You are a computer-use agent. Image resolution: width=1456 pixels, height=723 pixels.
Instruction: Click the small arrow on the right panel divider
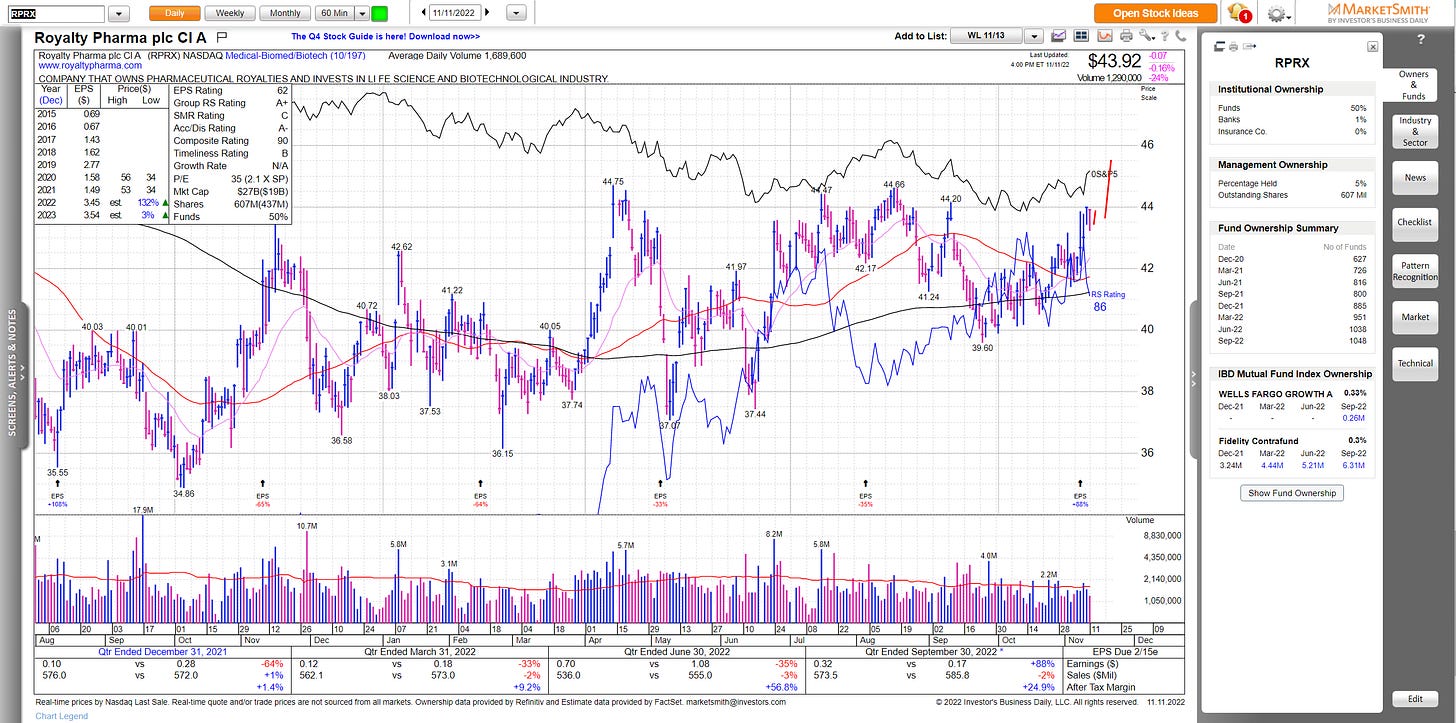point(1193,377)
